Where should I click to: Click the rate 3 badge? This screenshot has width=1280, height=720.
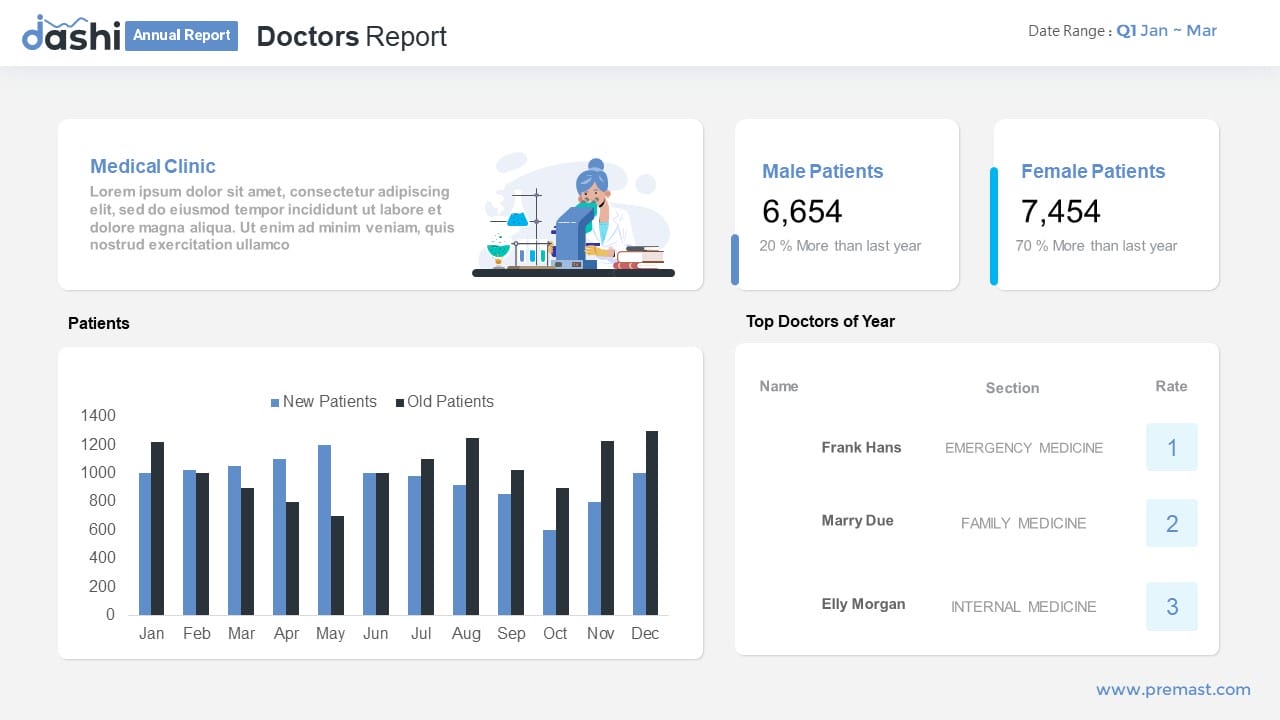pos(1172,606)
